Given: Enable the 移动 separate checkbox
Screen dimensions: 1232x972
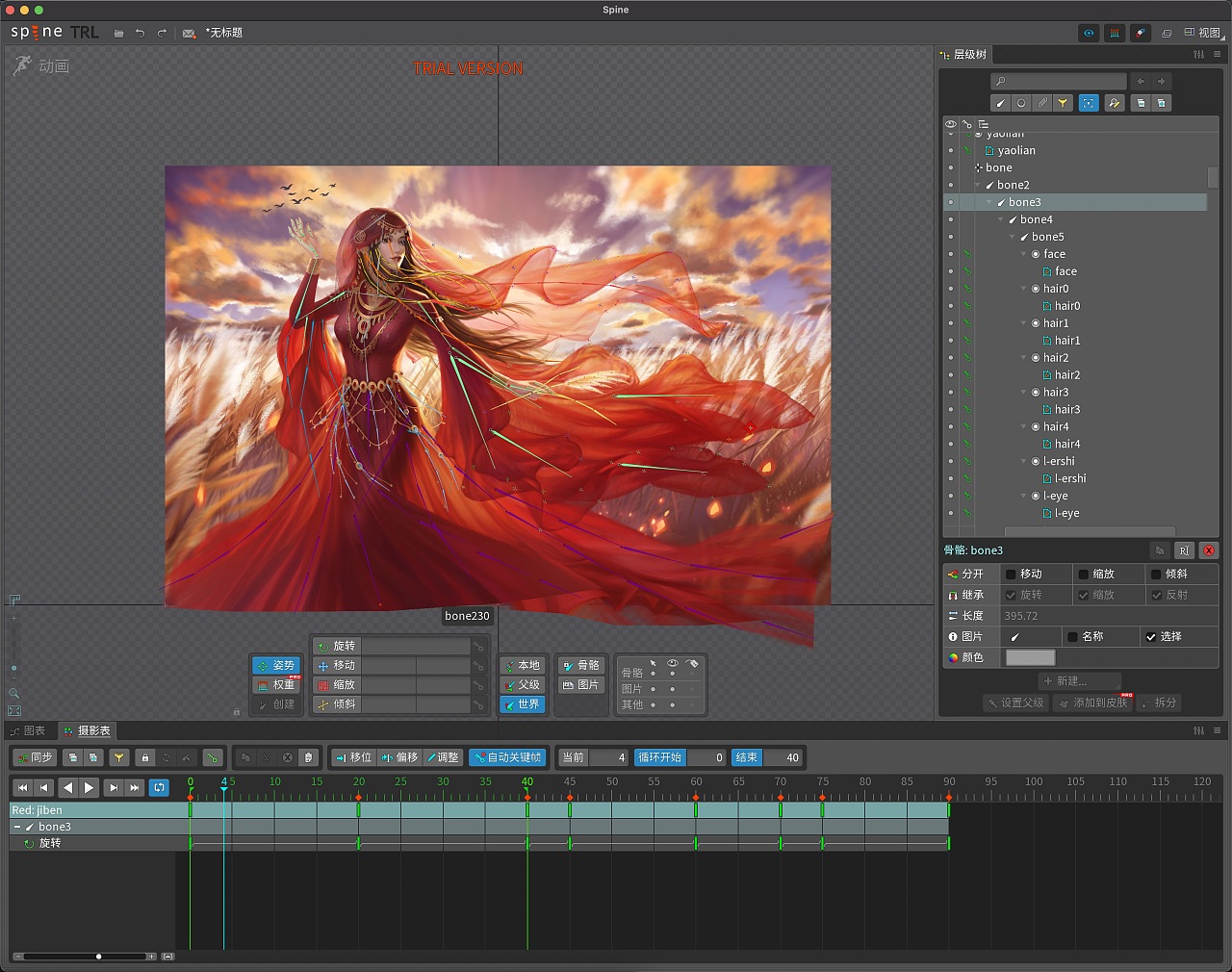Looking at the screenshot, I should click(1011, 574).
